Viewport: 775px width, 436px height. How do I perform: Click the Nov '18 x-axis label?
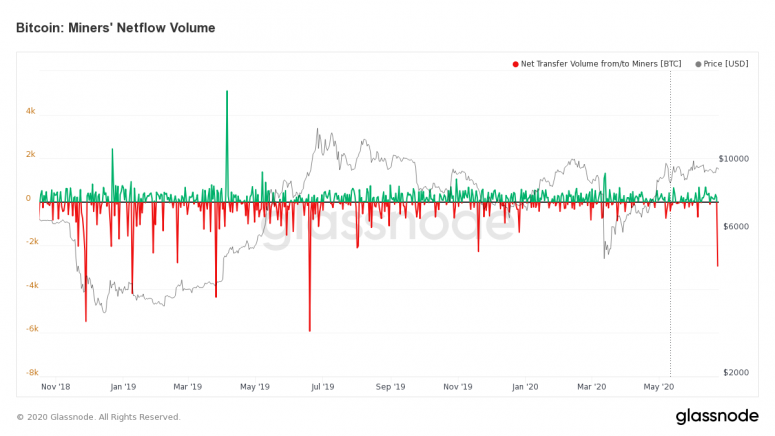click(55, 387)
